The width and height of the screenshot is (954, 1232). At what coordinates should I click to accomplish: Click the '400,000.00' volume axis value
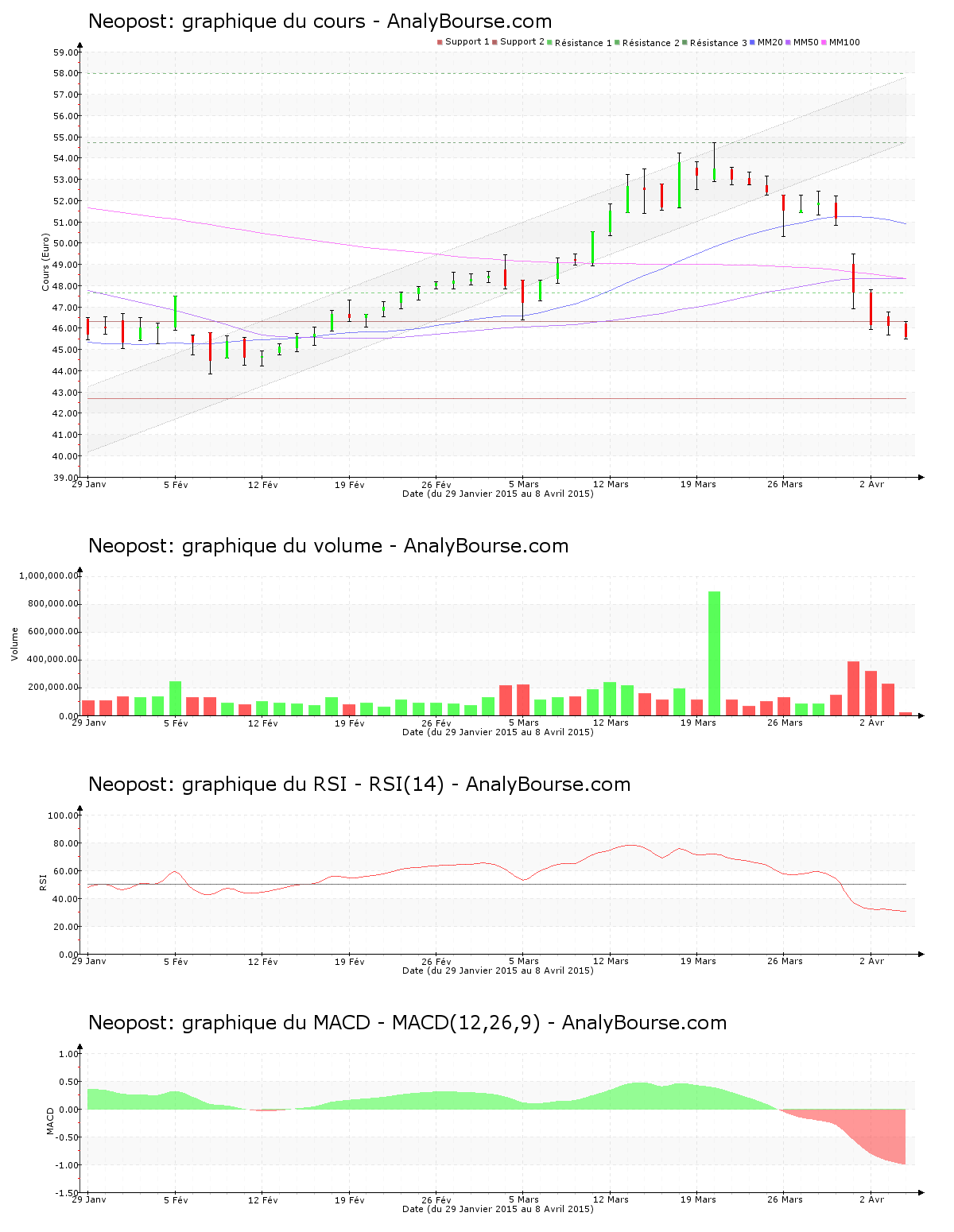(52, 660)
